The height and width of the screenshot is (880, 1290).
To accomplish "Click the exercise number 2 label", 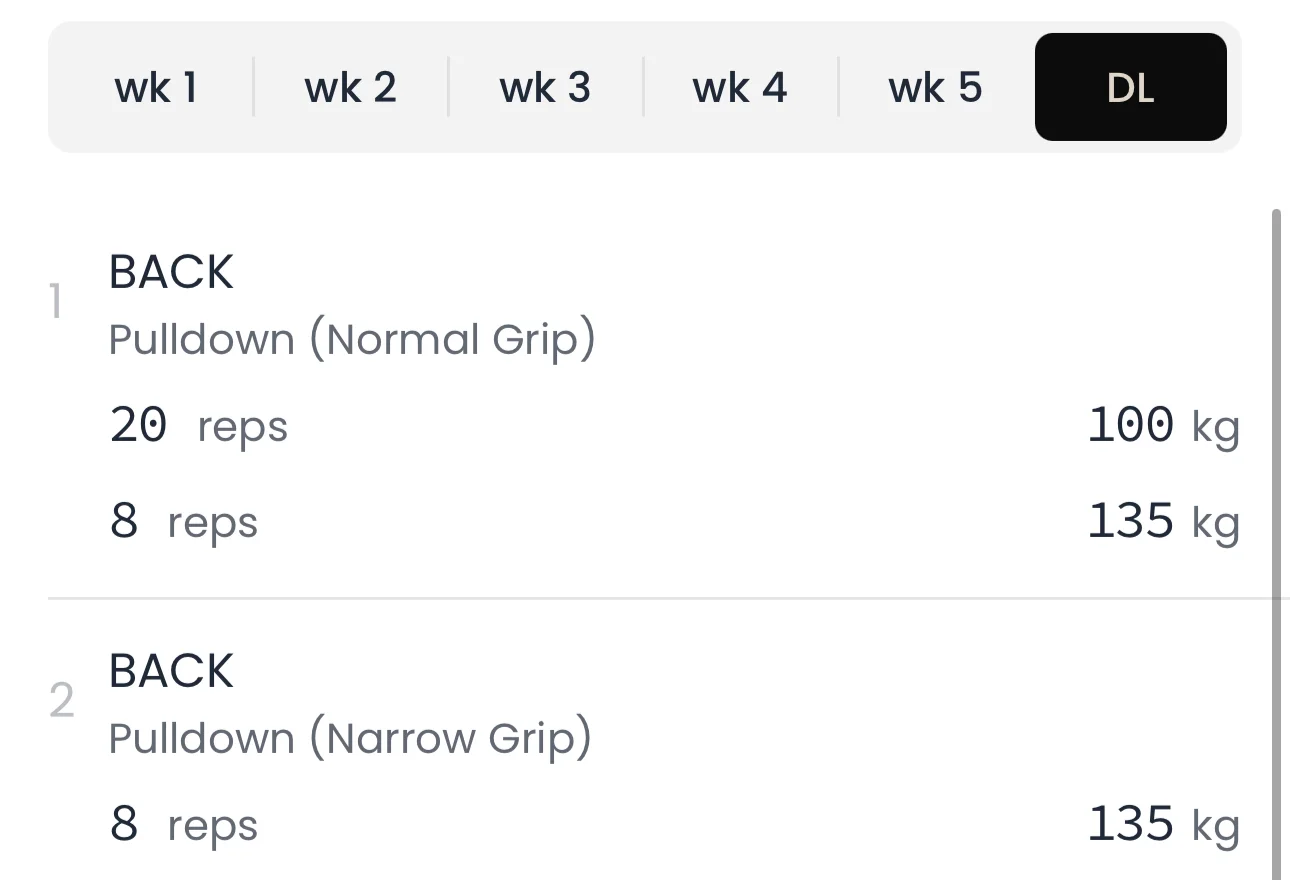I will [61, 702].
